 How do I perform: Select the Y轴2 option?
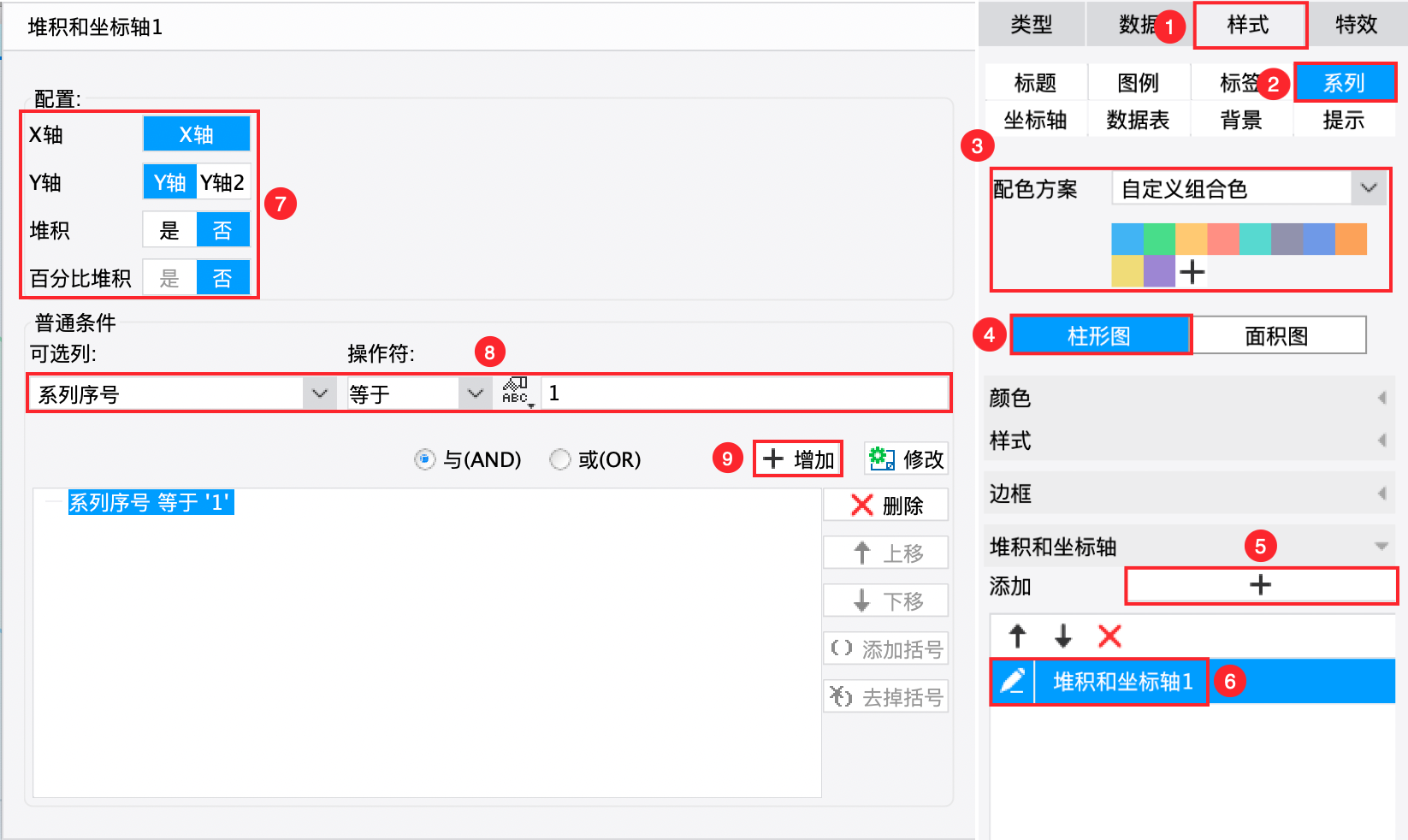pyautogui.click(x=223, y=182)
